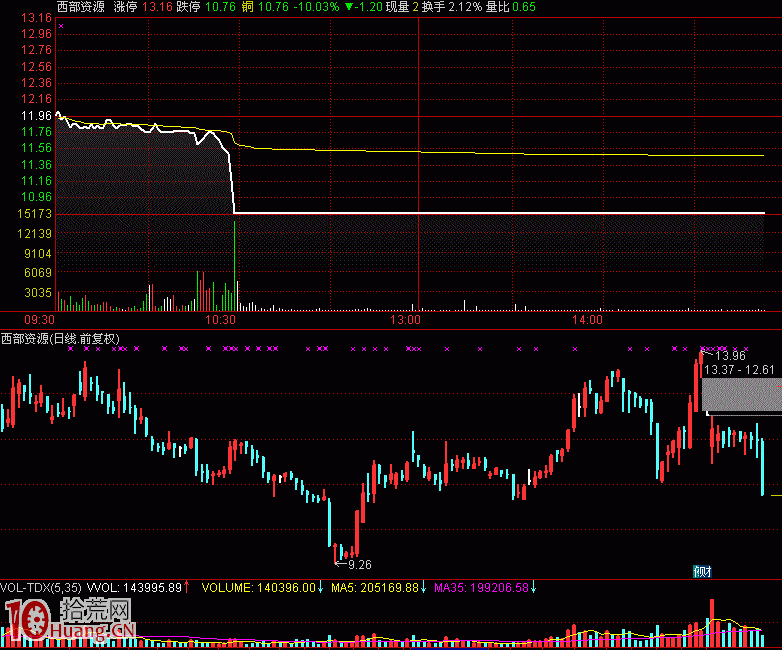Click the 6069 volume axis label
Screen dimensions: 782x650
[x=38, y=273]
